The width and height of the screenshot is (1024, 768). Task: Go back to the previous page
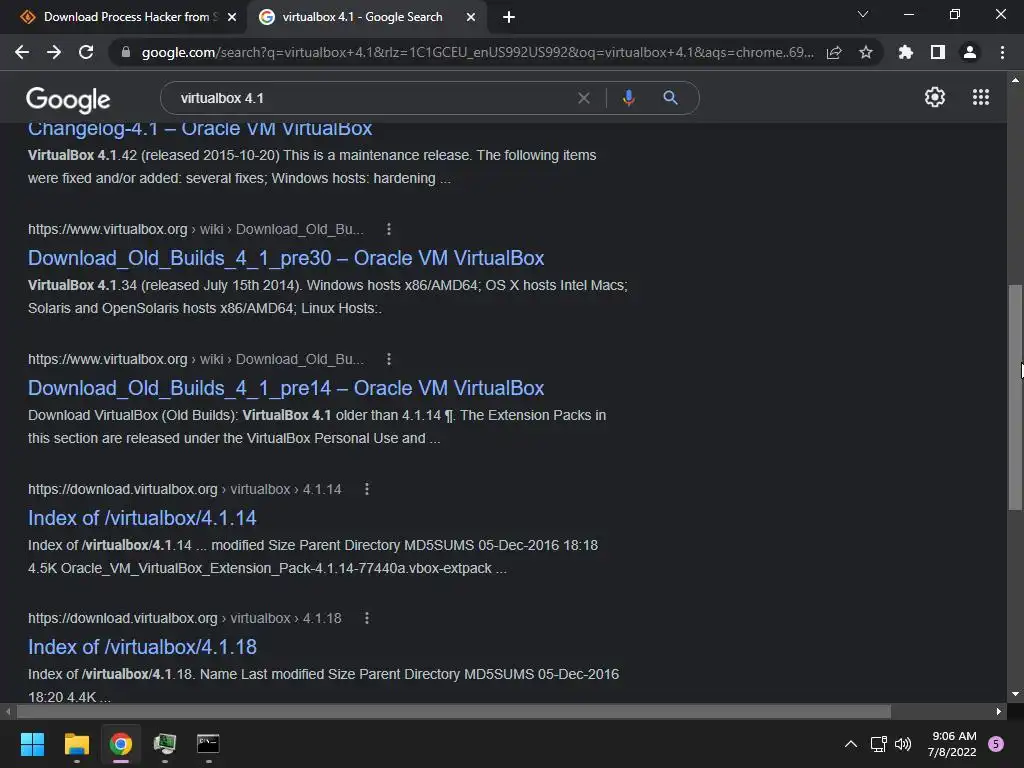(x=22, y=52)
